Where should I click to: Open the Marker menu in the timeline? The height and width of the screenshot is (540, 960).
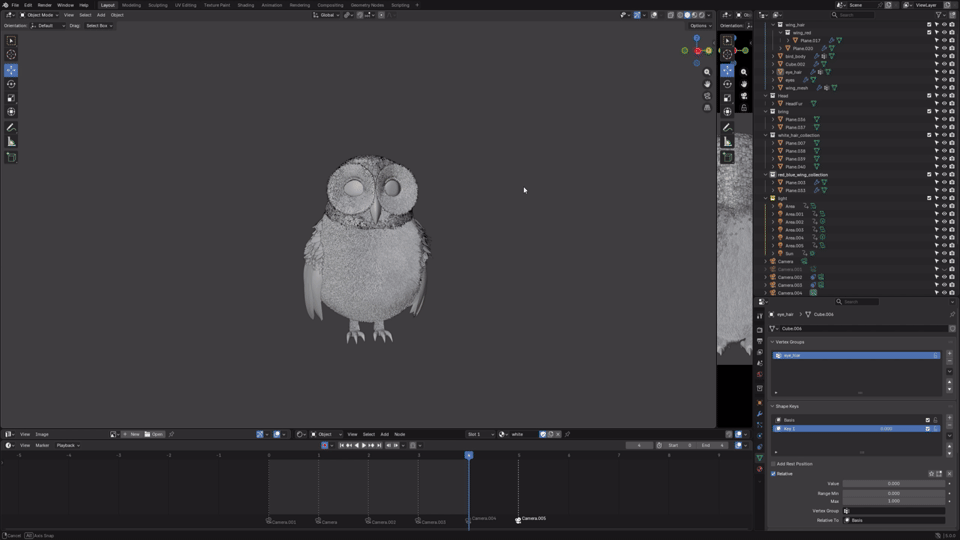point(42,445)
